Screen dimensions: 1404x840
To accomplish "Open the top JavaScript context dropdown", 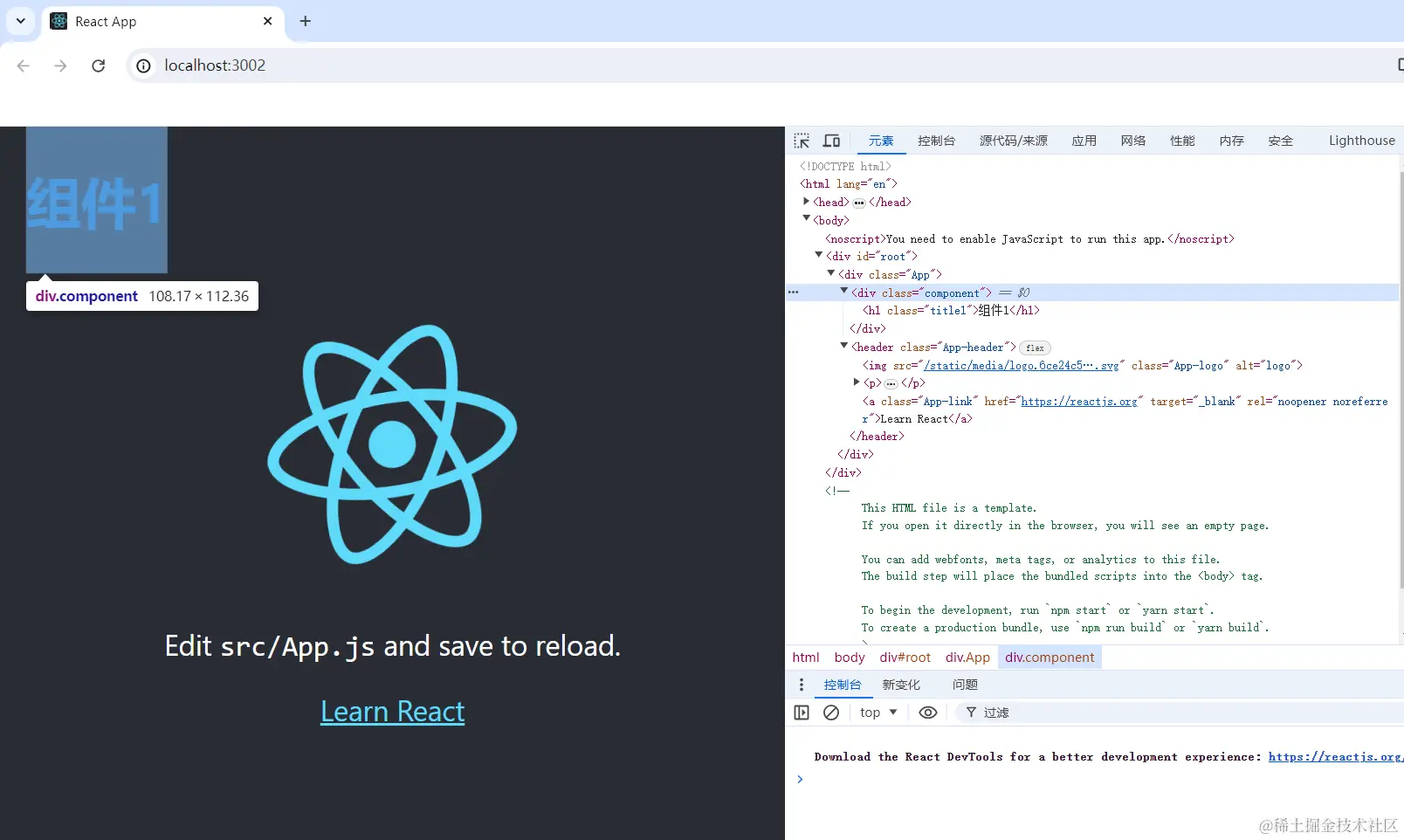I will [878, 713].
